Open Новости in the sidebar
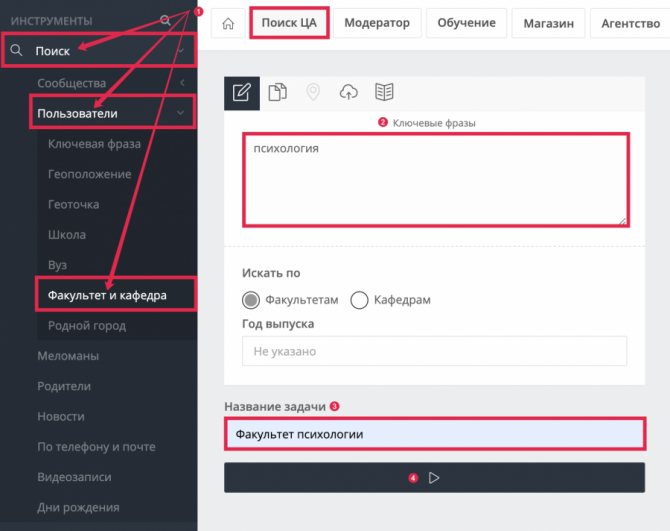The image size is (670, 531). [x=61, y=417]
